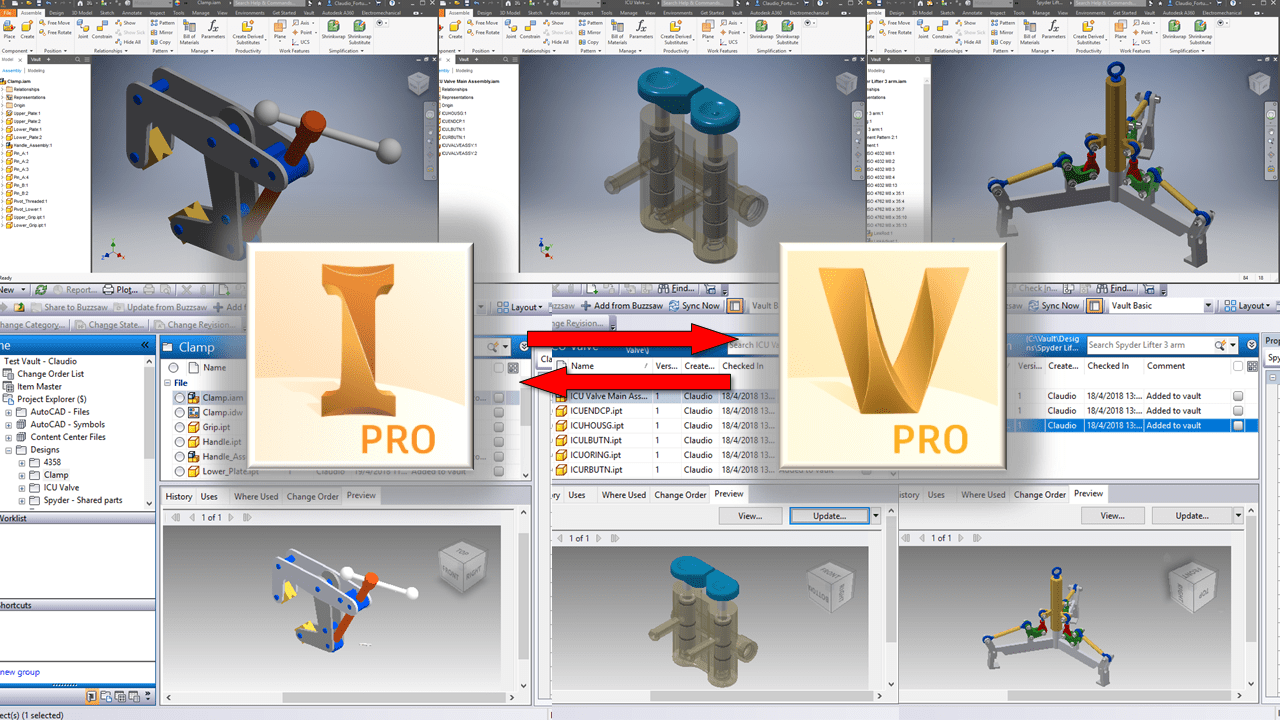
Task: Click Update... button in right Vault preview
Action: 1191,516
